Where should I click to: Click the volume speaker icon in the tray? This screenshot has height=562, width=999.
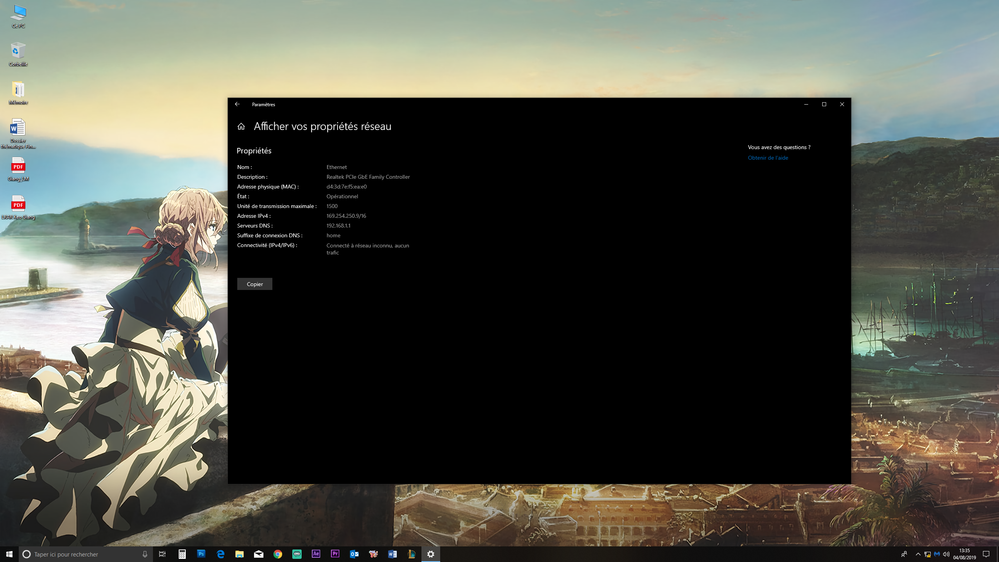(946, 554)
